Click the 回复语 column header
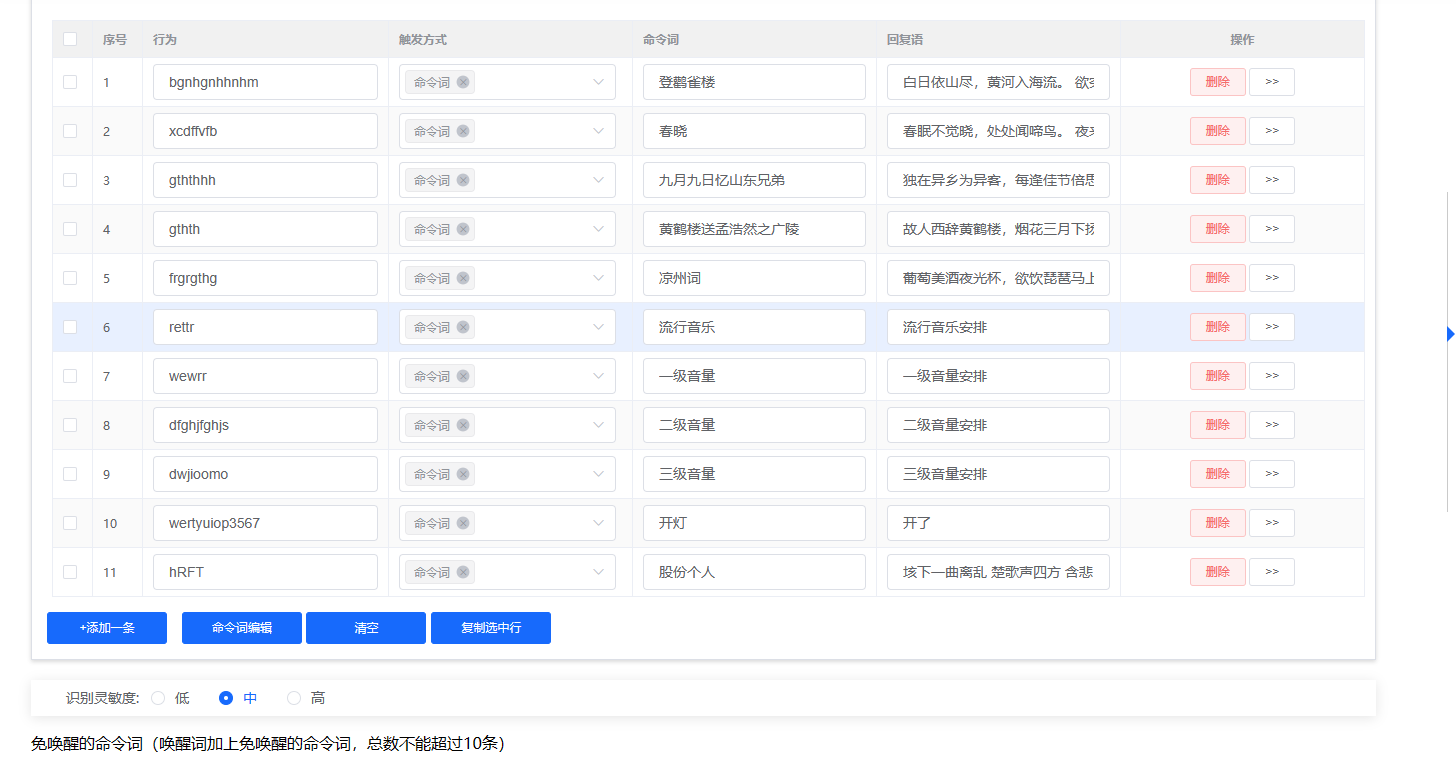Viewport: 1456px width, 763px height. click(x=904, y=40)
